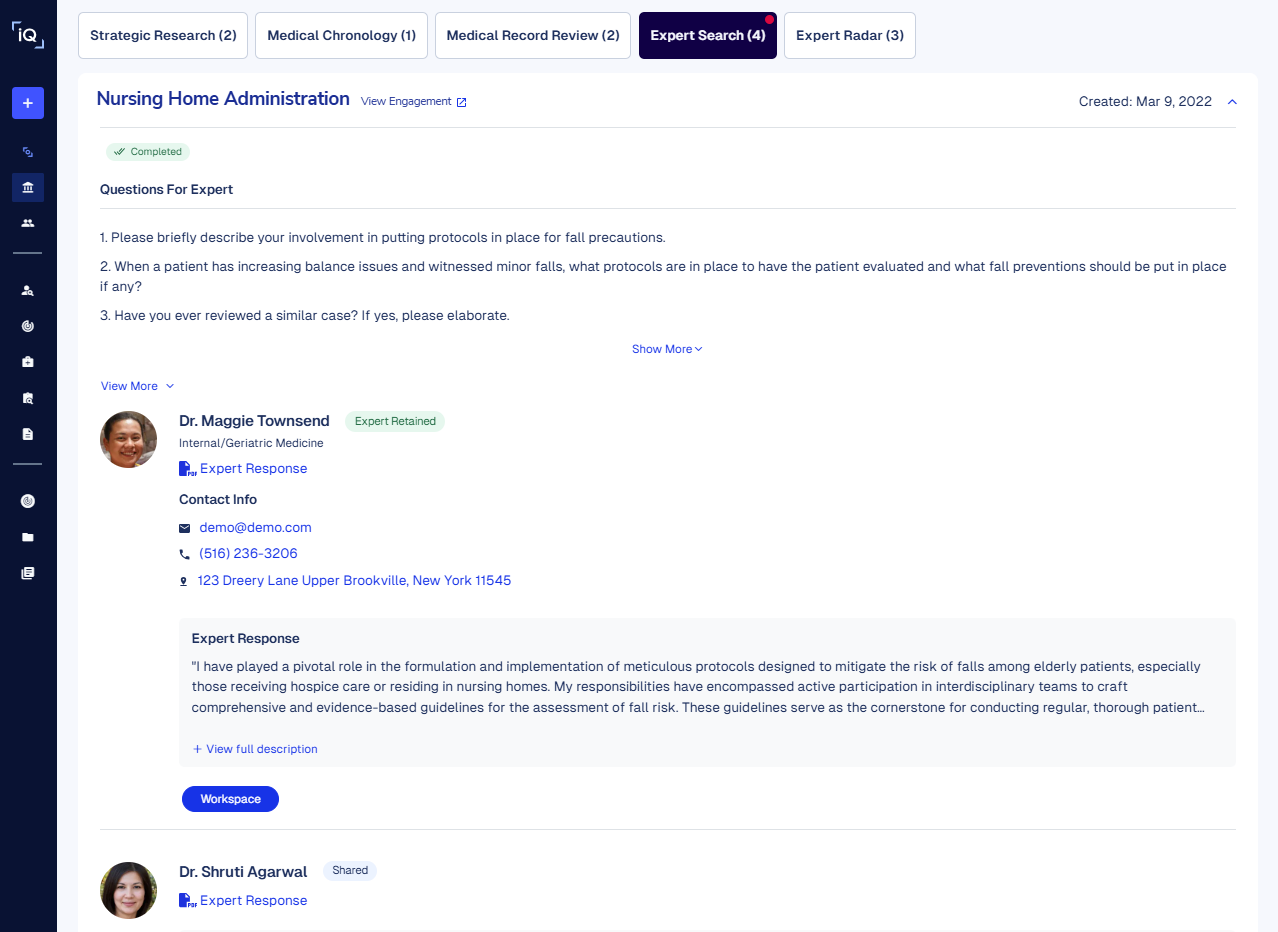Image resolution: width=1278 pixels, height=932 pixels.
Task: Expand Show More under questions
Action: coord(667,349)
